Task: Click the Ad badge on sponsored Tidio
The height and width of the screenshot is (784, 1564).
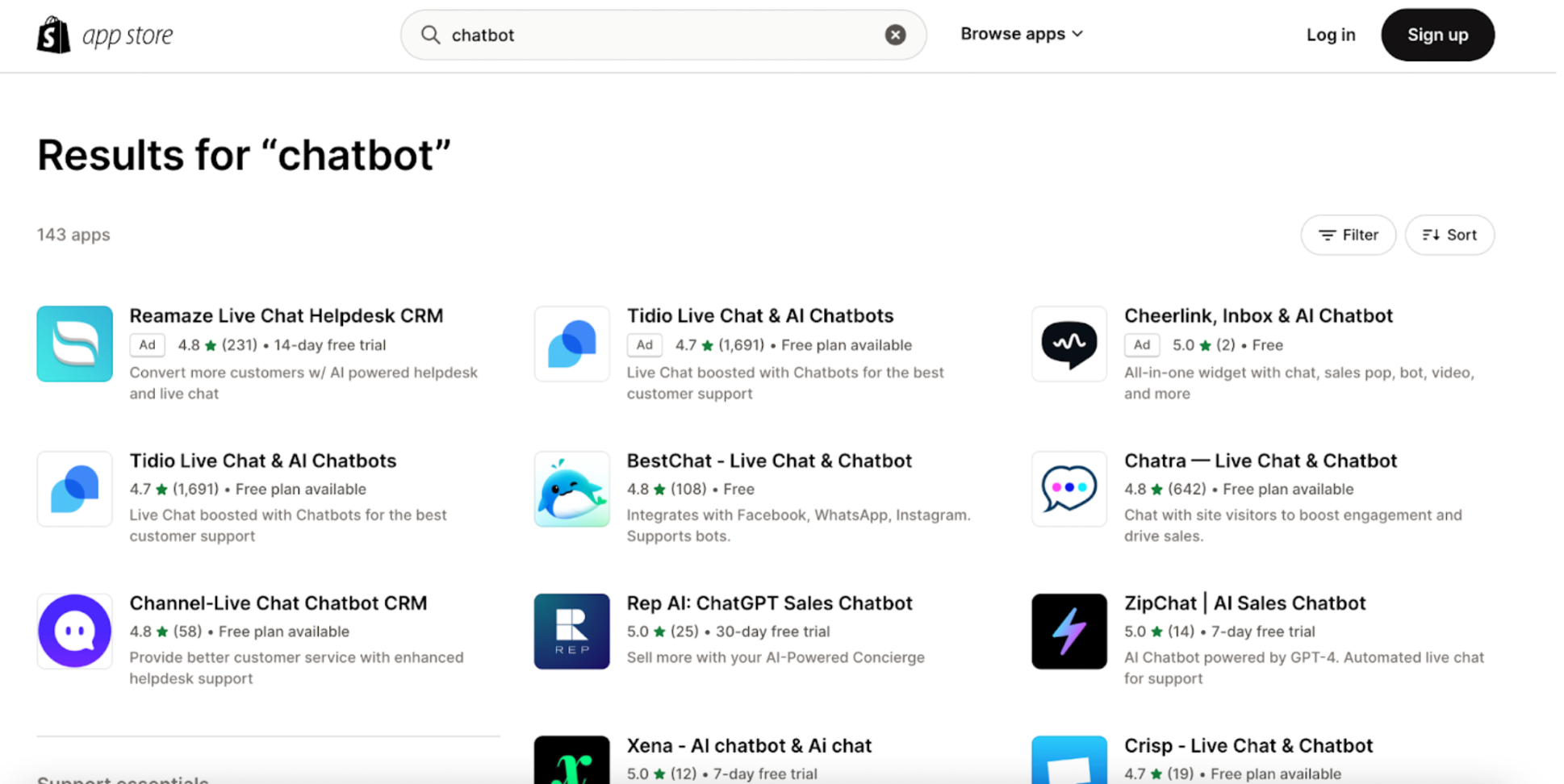Action: pyautogui.click(x=644, y=345)
